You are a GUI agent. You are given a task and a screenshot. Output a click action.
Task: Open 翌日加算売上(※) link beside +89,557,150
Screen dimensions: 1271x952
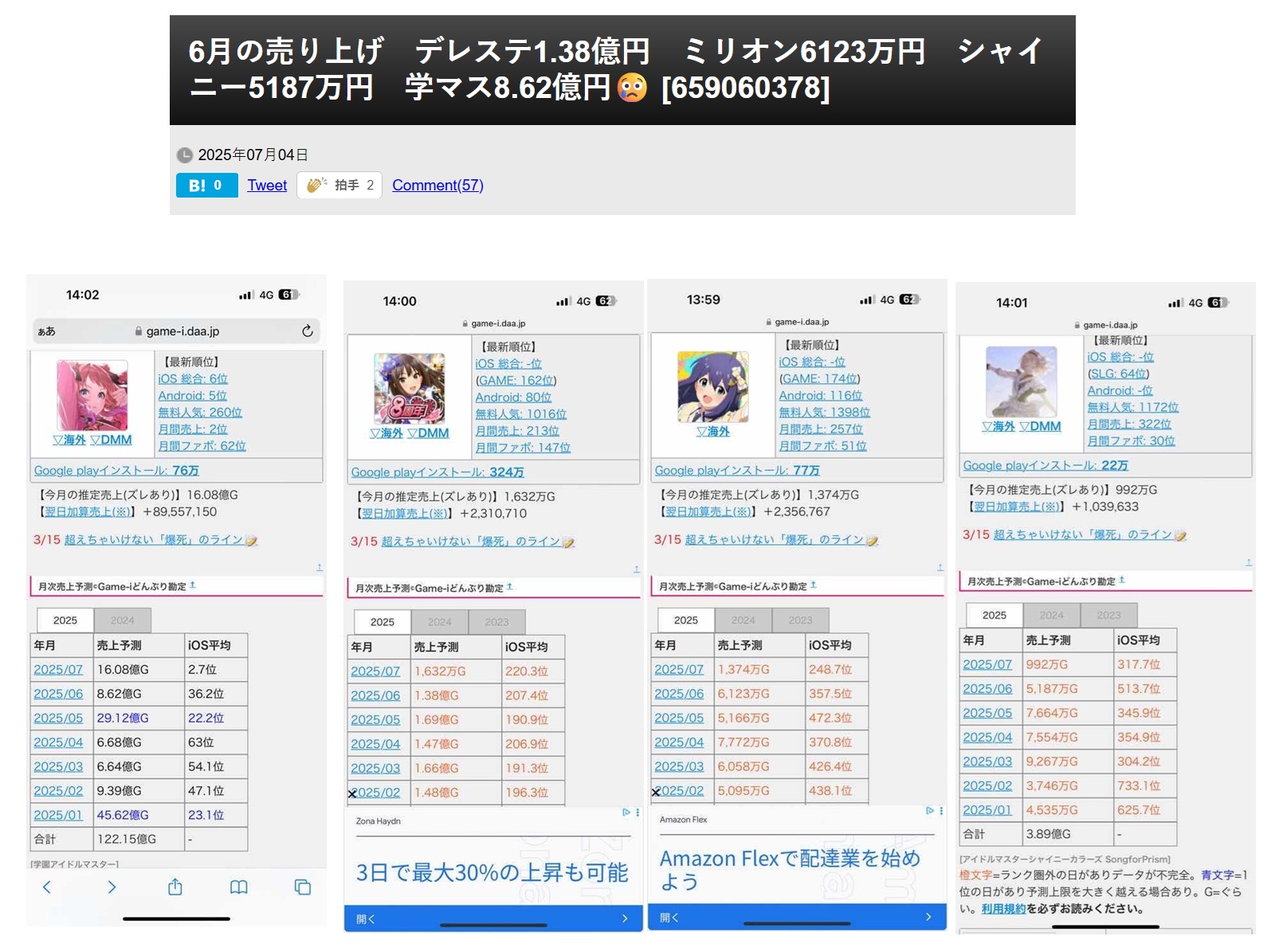click(x=88, y=511)
